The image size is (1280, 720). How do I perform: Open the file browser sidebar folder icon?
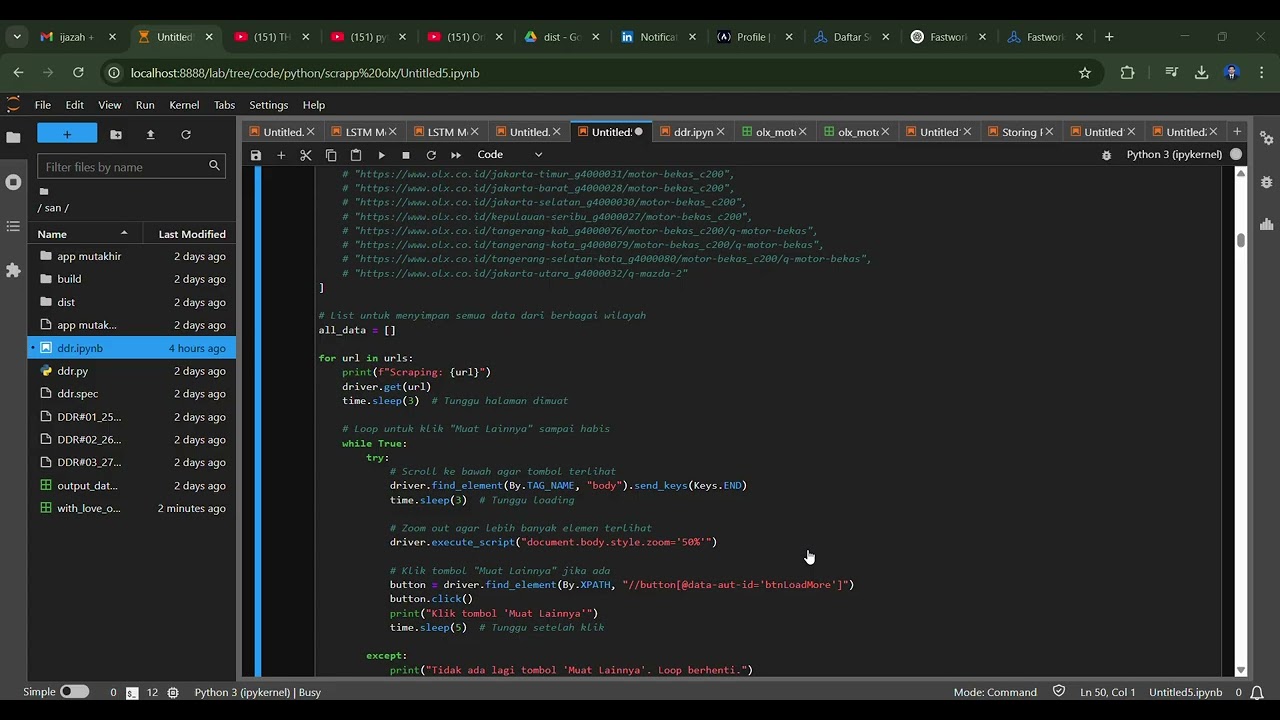[x=13, y=137]
